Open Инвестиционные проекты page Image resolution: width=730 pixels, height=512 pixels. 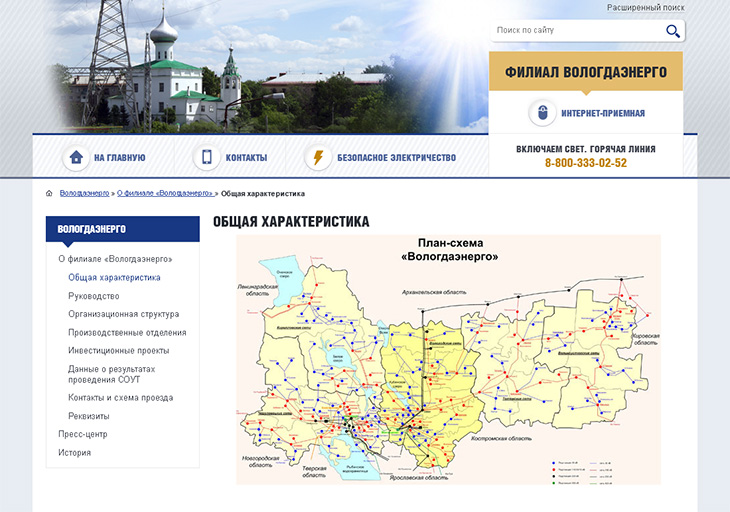coord(119,350)
